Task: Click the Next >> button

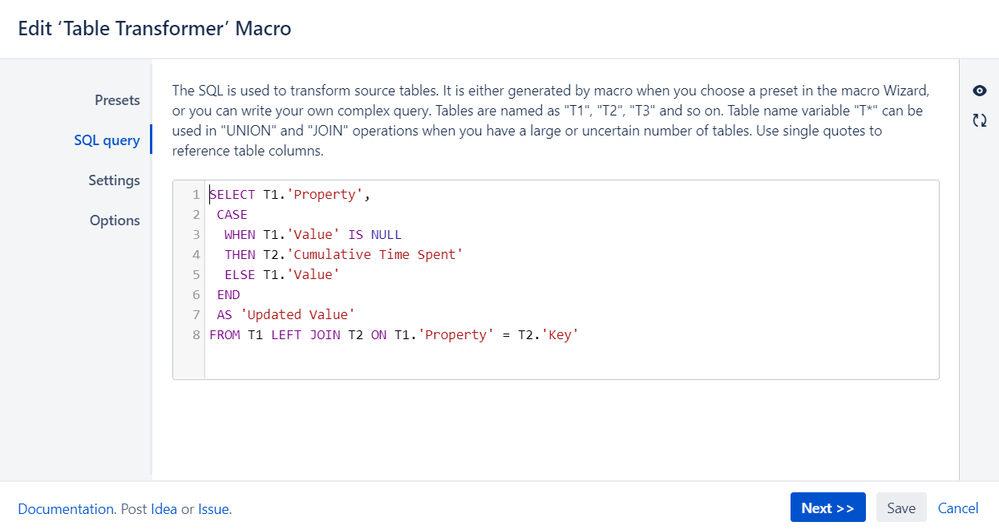Action: point(828,508)
